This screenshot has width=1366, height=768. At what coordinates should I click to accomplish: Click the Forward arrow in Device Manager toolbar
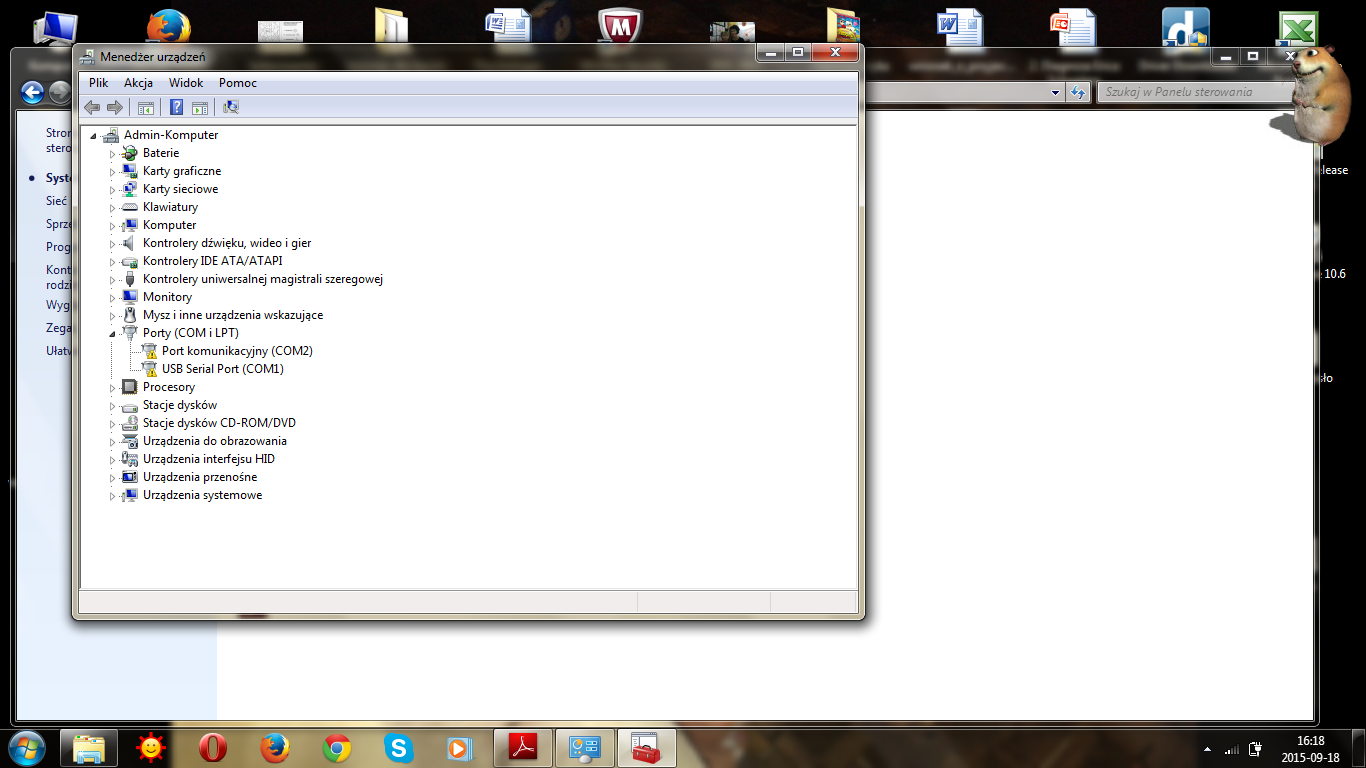tap(115, 107)
